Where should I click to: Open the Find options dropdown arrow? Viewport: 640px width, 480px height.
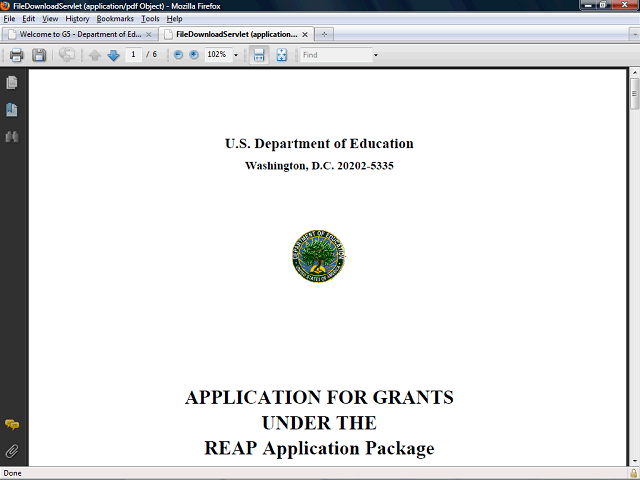(376, 55)
